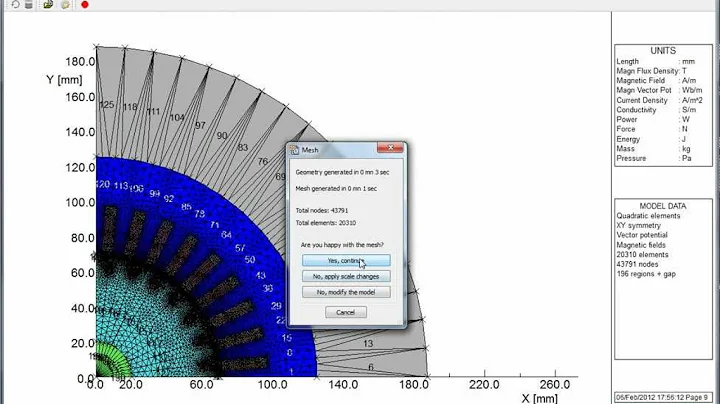720x404 pixels.
Task: Click region label 57 in blue stator
Action: [x=240, y=248]
